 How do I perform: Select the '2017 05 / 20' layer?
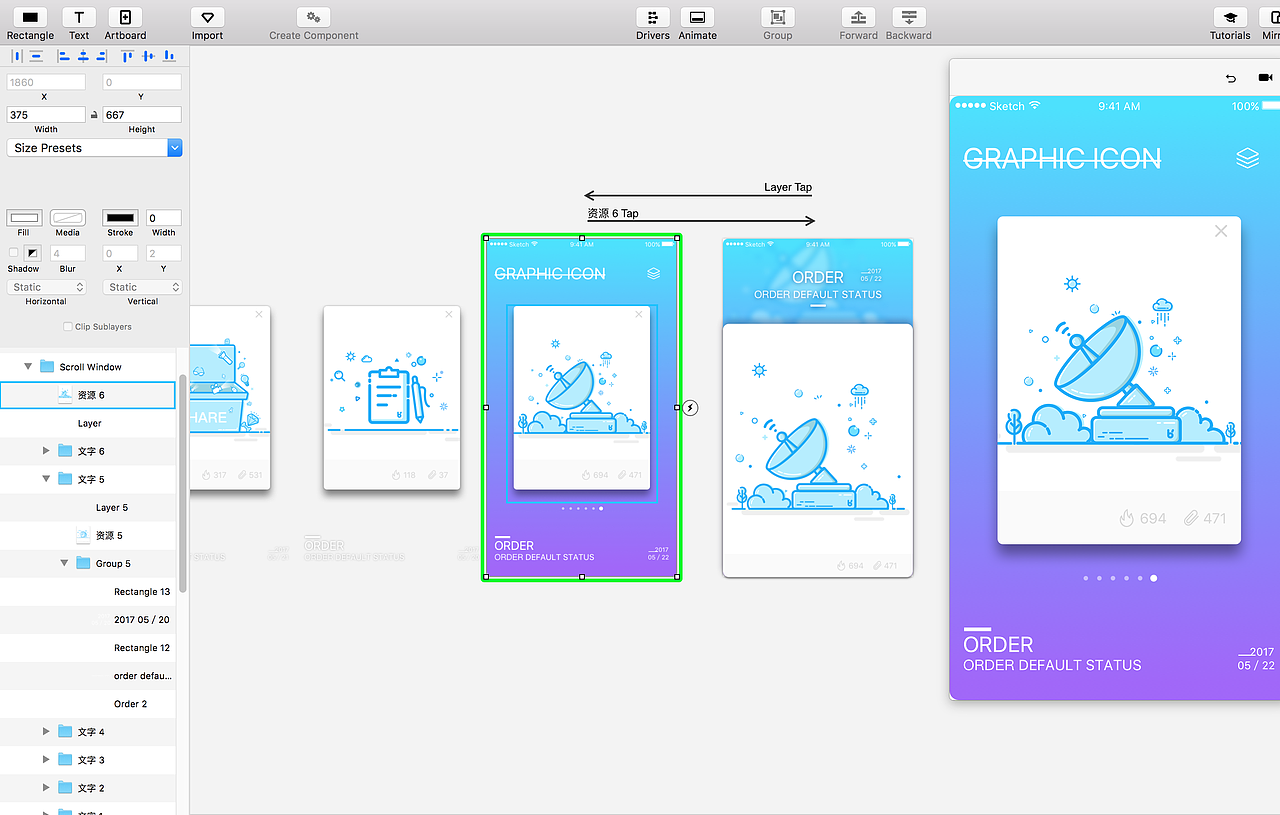[88, 619]
